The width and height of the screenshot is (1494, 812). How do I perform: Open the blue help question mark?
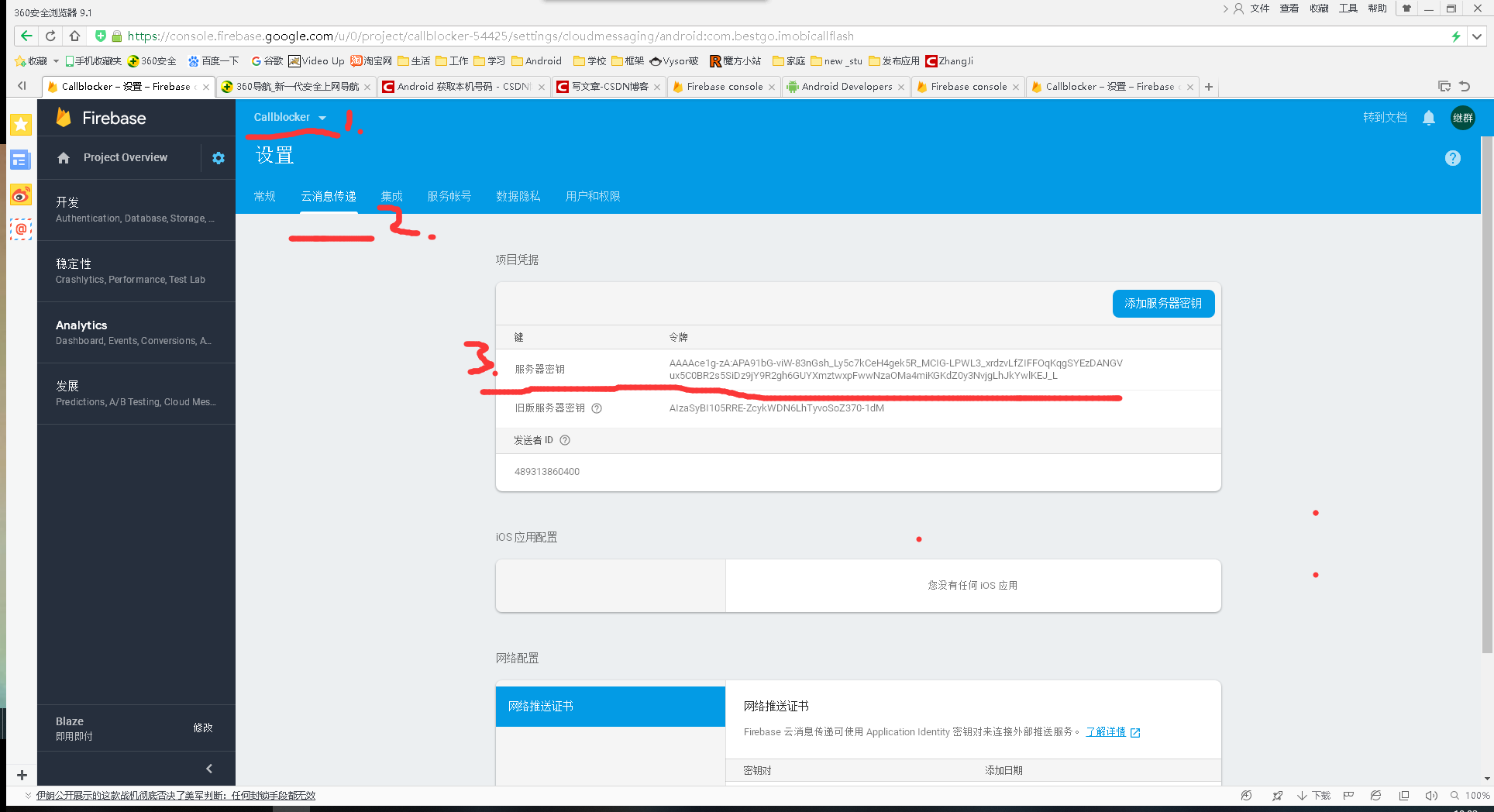coord(1453,158)
